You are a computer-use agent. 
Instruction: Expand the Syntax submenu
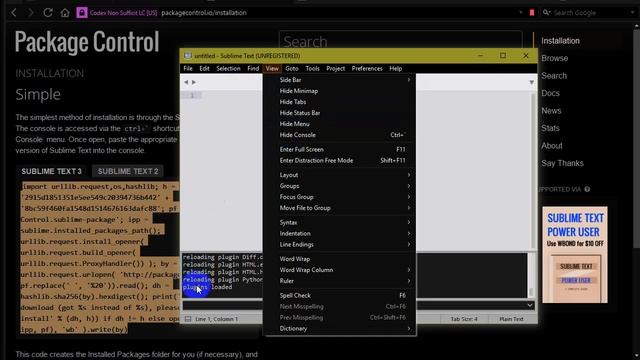(340, 222)
